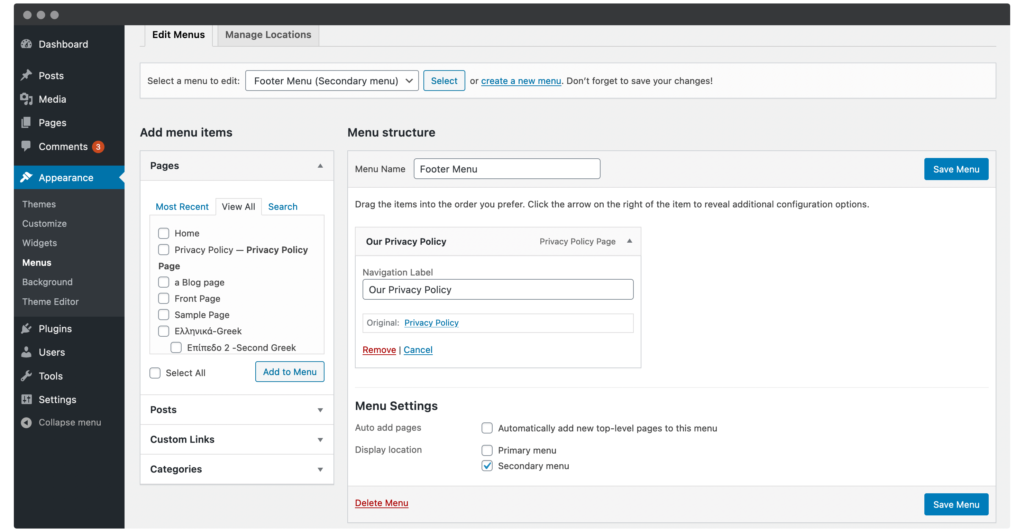Click the Tools wrench icon
The image size is (1024, 532).
[26, 376]
